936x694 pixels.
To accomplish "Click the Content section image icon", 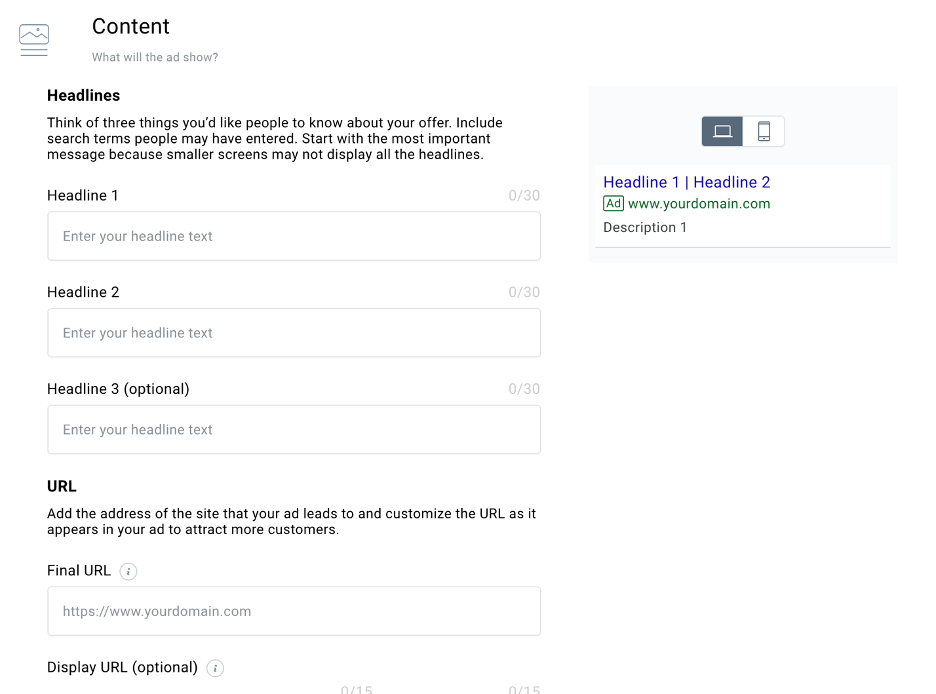I will coord(34,40).
